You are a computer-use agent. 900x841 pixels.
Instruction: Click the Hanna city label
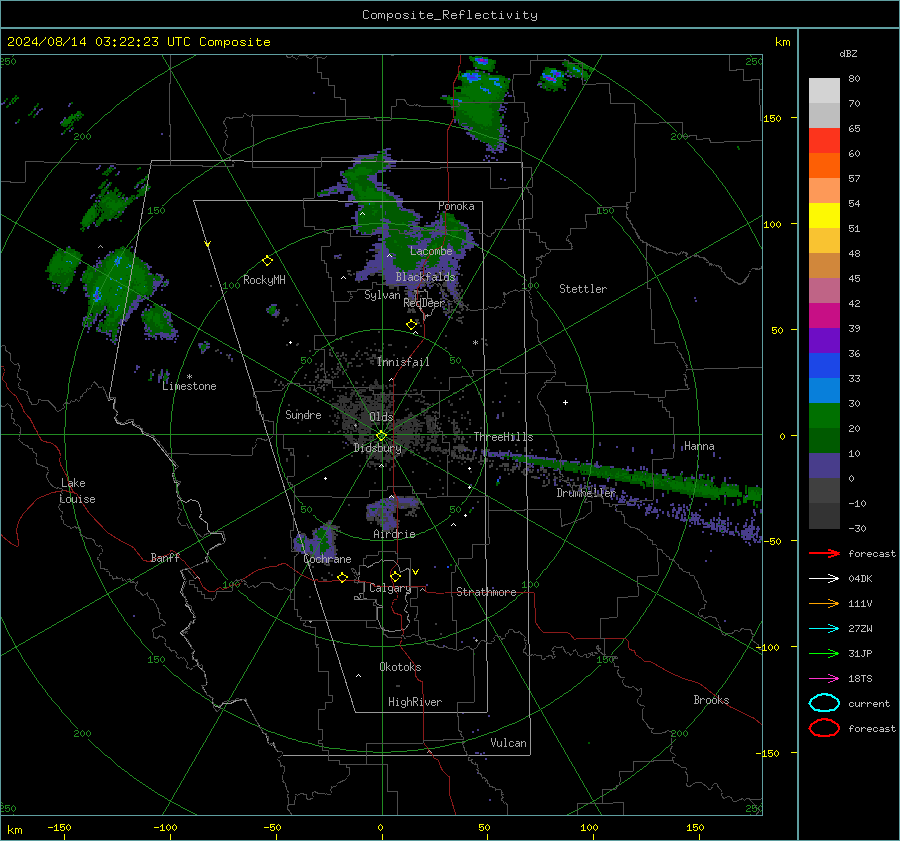(699, 446)
